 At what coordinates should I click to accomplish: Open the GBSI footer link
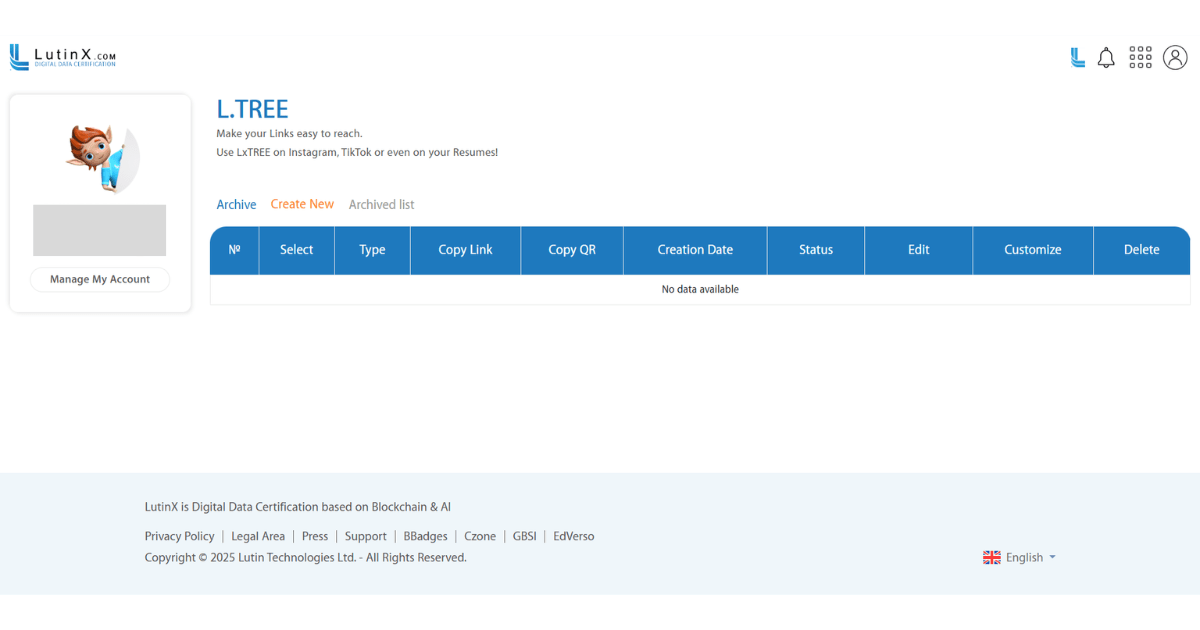[524, 537]
